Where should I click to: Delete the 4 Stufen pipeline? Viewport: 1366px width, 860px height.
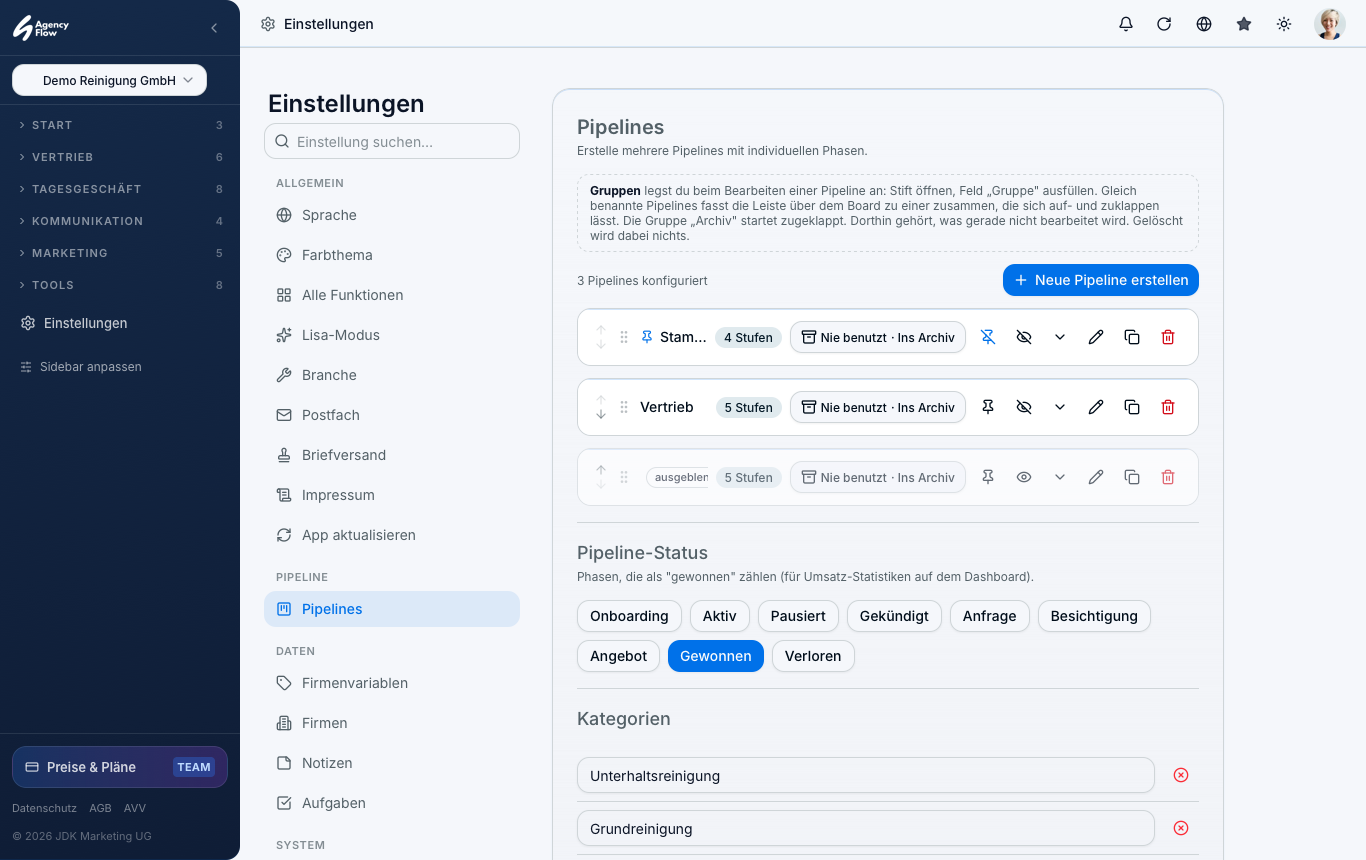[x=1168, y=337]
